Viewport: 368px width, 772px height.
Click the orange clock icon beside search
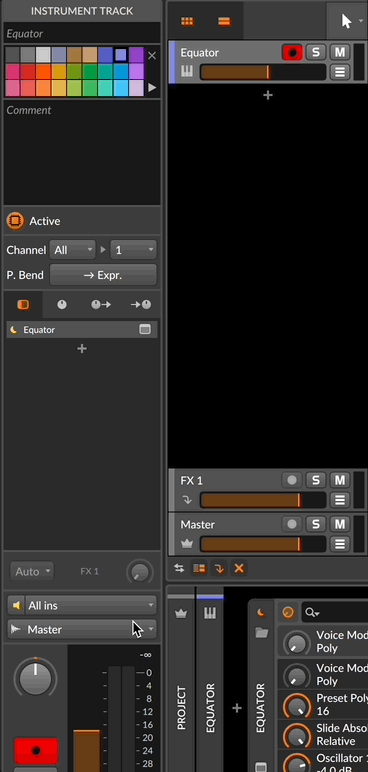click(x=288, y=612)
